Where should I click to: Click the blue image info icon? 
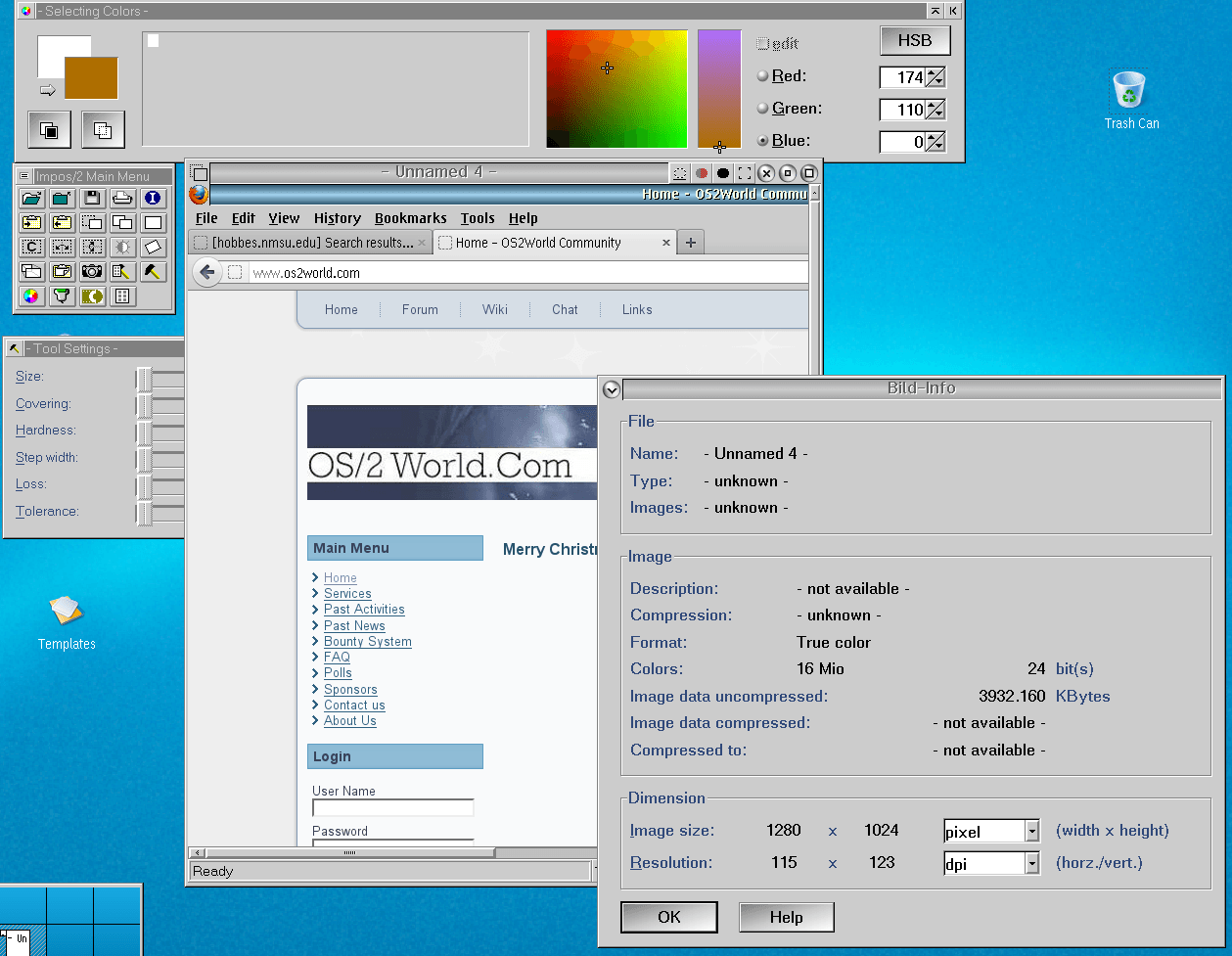153,199
